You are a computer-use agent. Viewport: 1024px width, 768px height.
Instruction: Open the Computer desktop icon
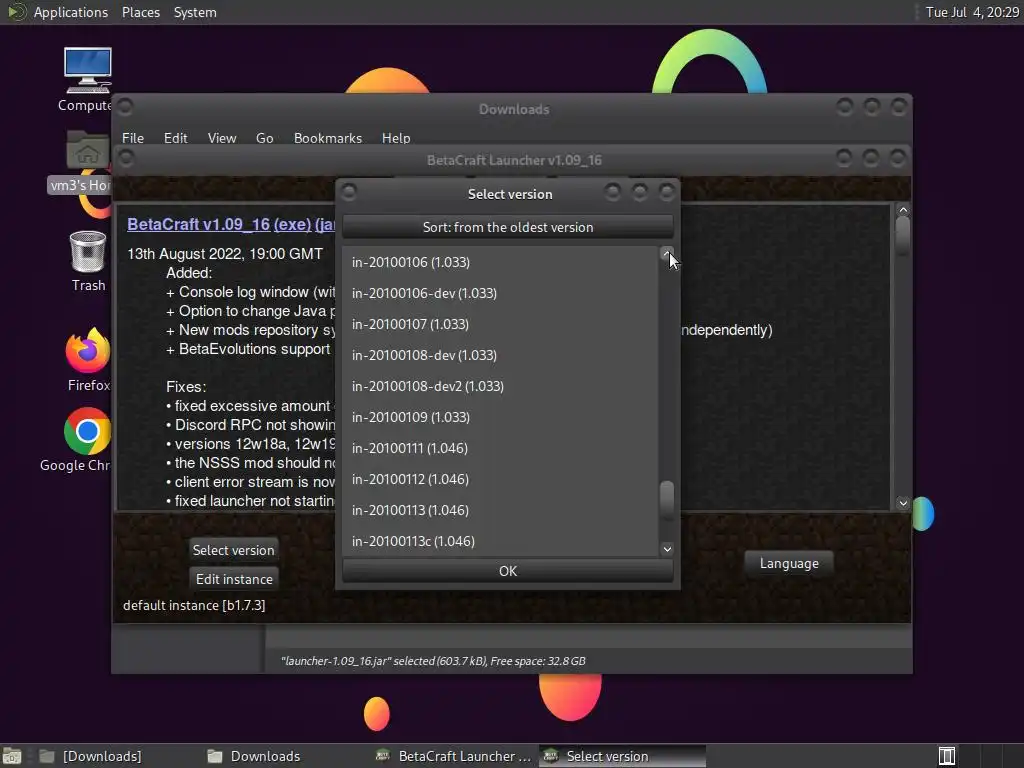87,78
